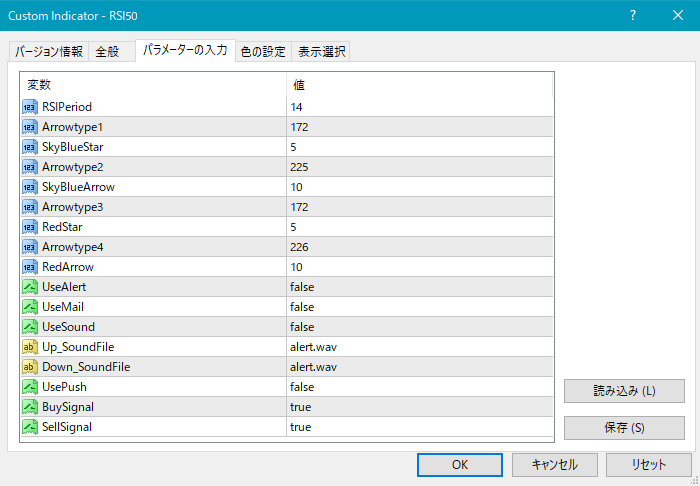Click the Down_SoundFile string type icon
700x486 pixels.
[29, 367]
